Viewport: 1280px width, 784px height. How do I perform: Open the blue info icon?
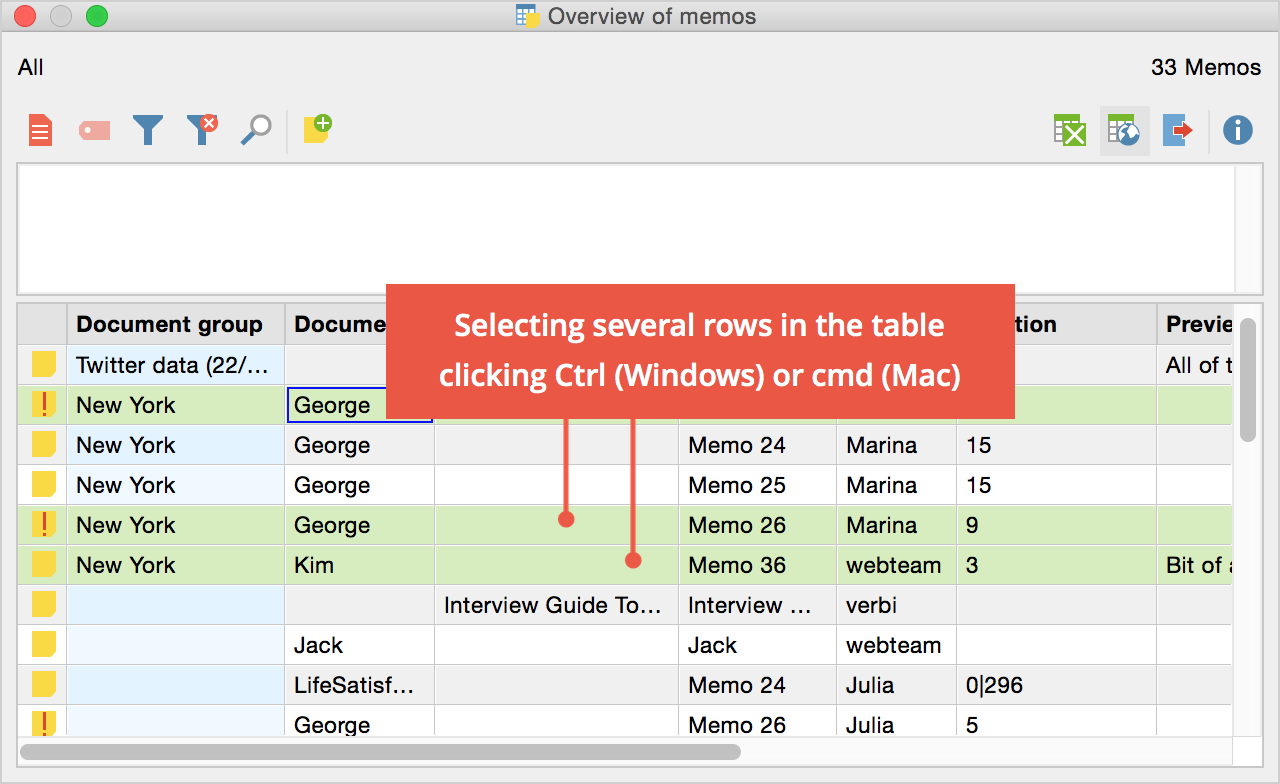1238,130
